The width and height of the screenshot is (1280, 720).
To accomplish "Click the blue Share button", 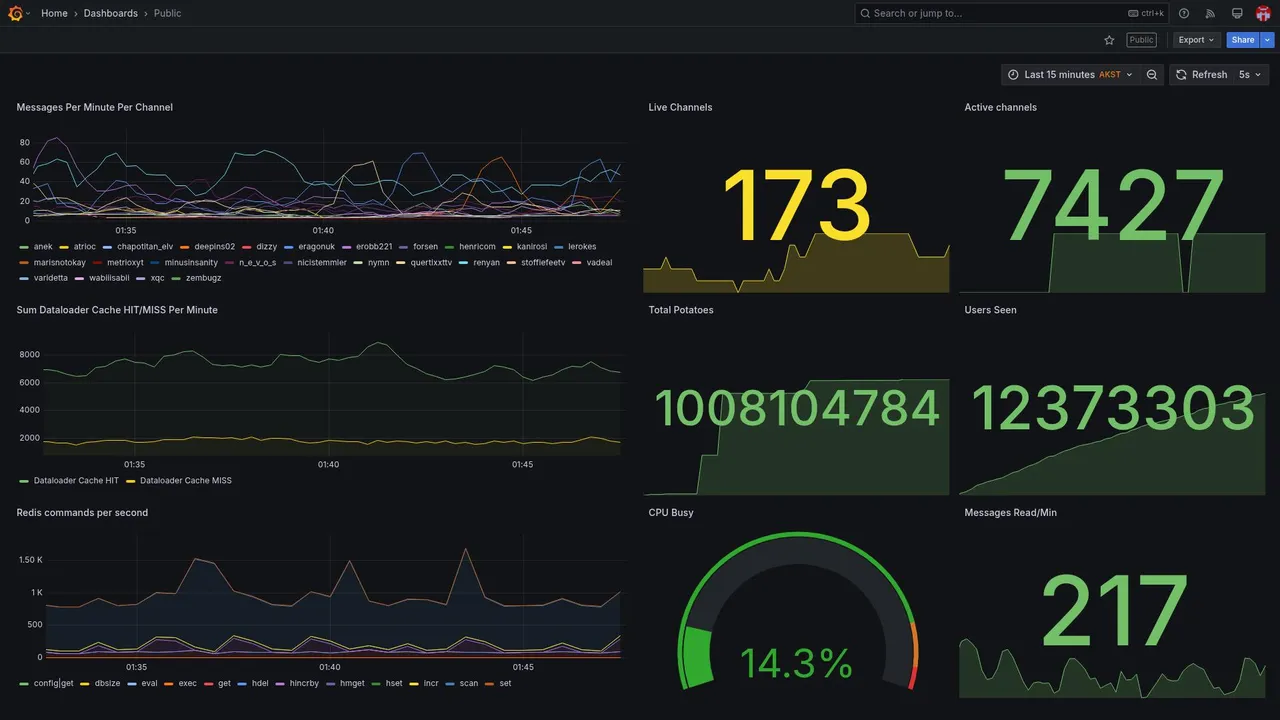I will (x=1243, y=40).
